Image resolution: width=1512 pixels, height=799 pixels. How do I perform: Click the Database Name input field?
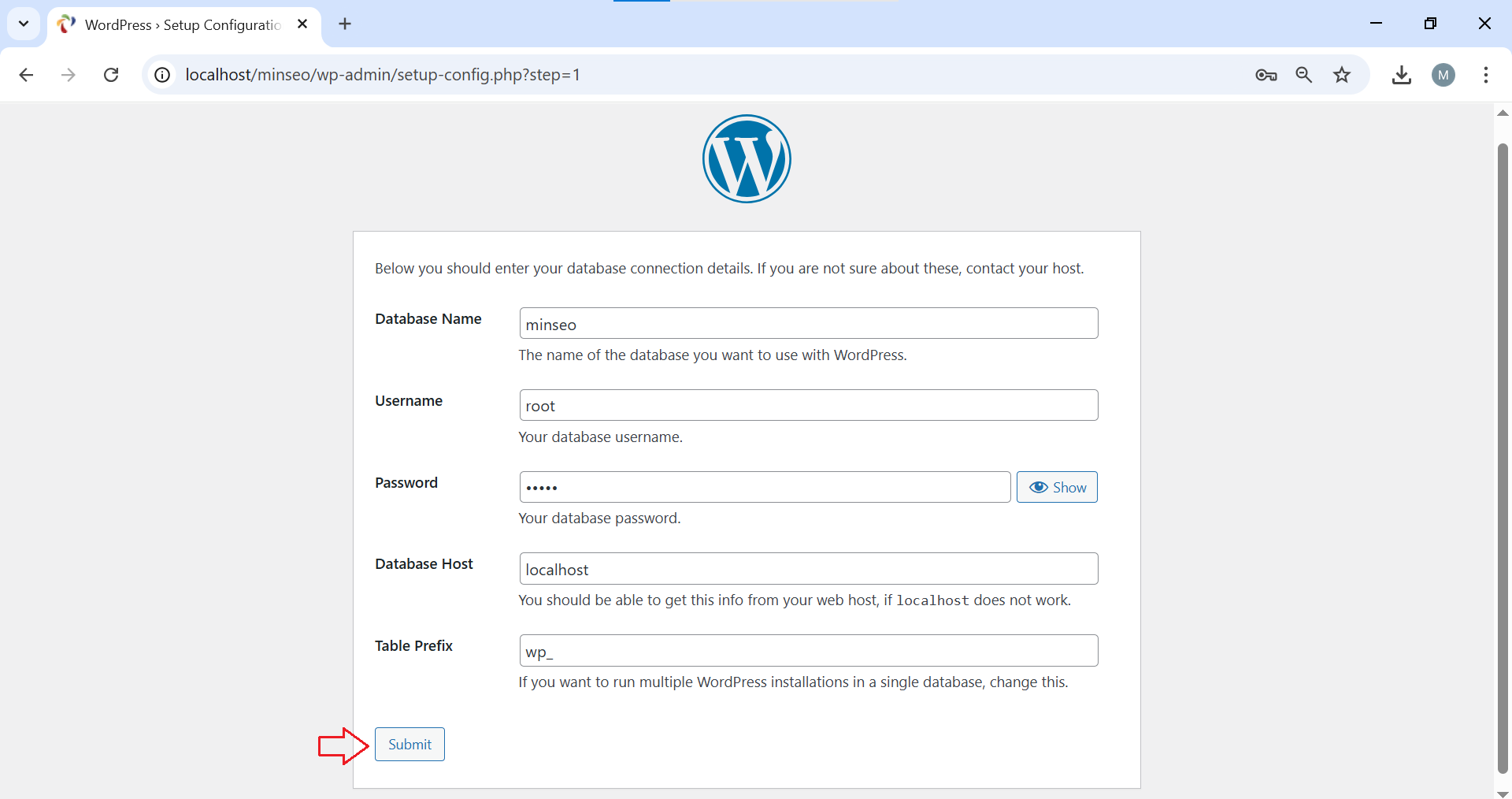tap(808, 324)
